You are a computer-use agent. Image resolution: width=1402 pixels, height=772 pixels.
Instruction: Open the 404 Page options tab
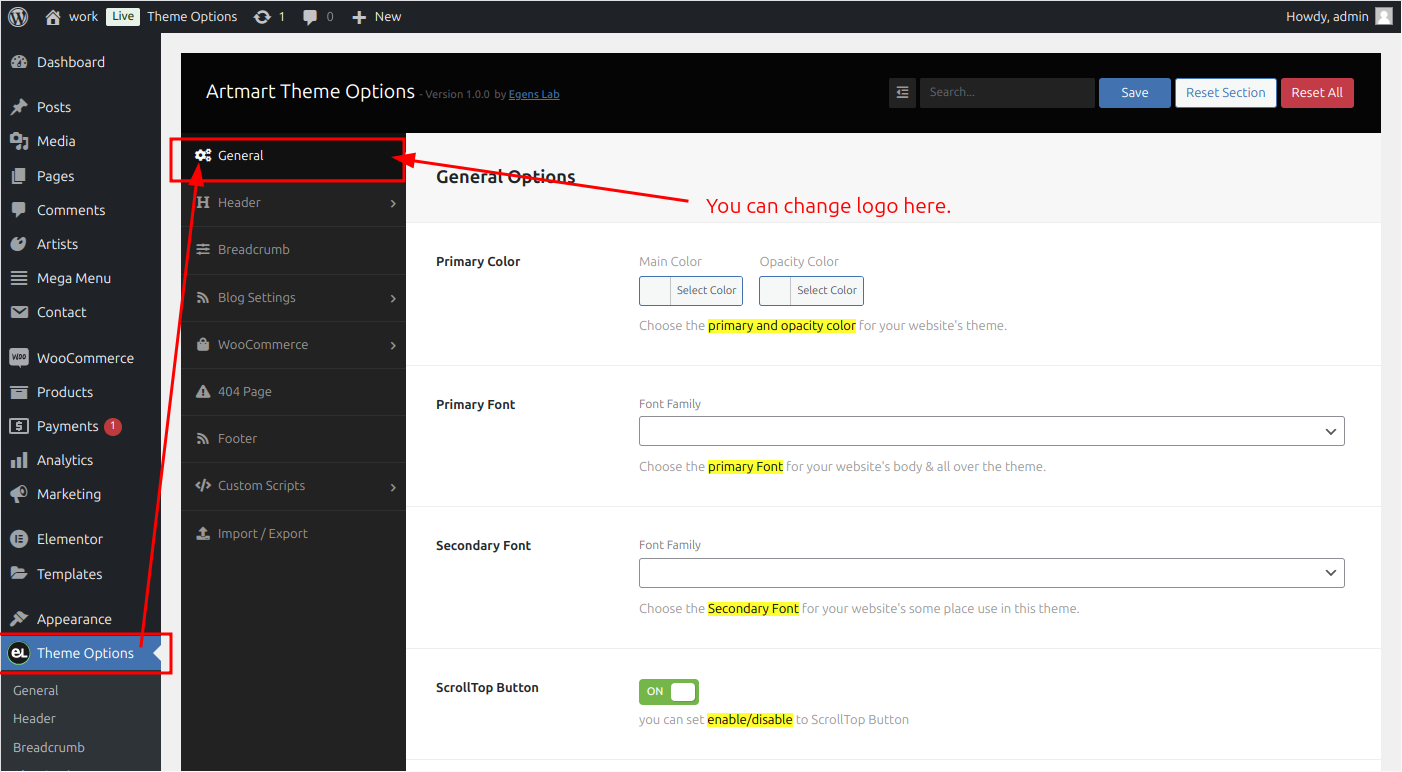pyautogui.click(x=293, y=392)
